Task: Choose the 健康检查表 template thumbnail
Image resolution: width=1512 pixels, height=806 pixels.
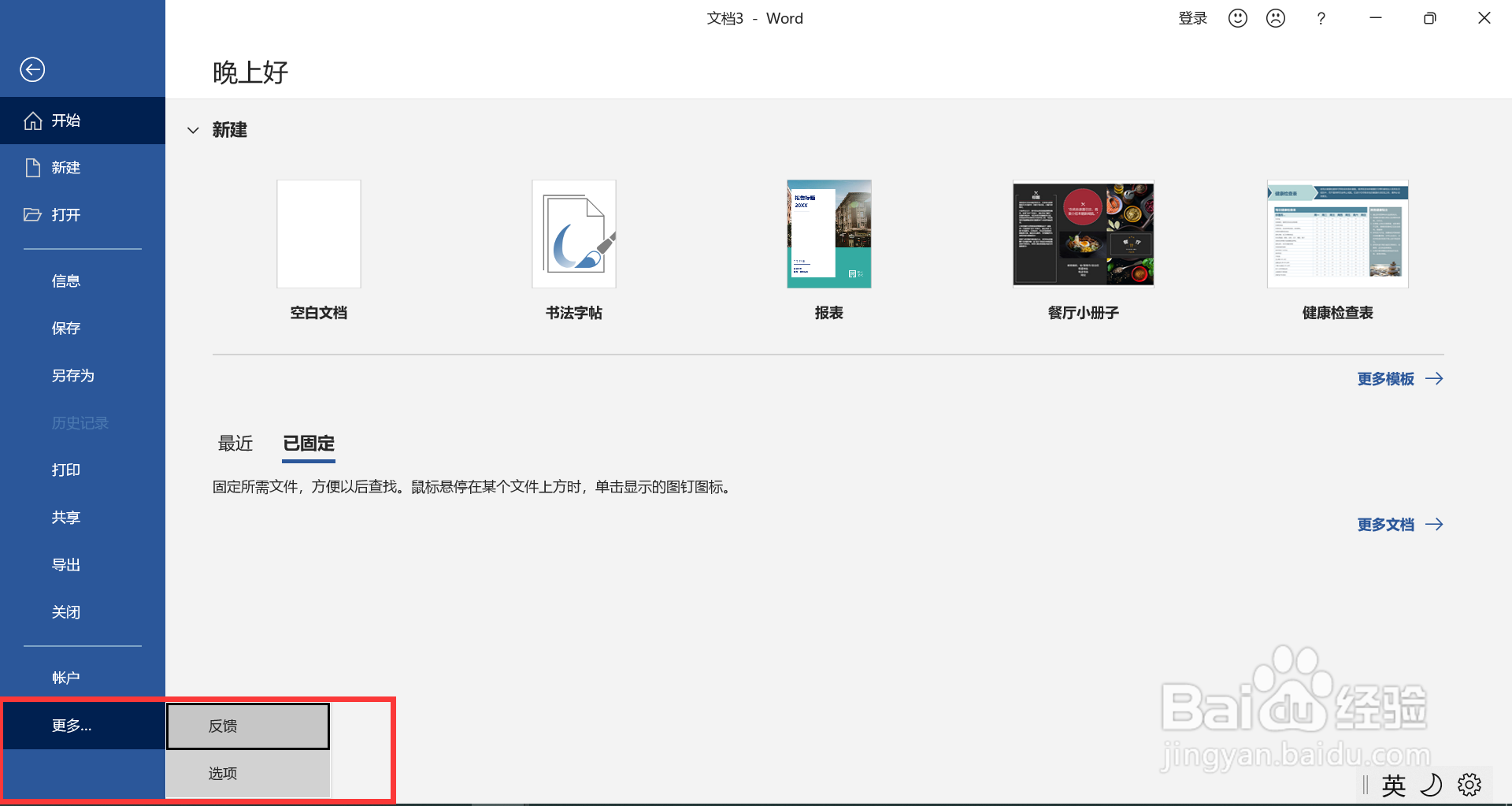Action: pos(1338,234)
